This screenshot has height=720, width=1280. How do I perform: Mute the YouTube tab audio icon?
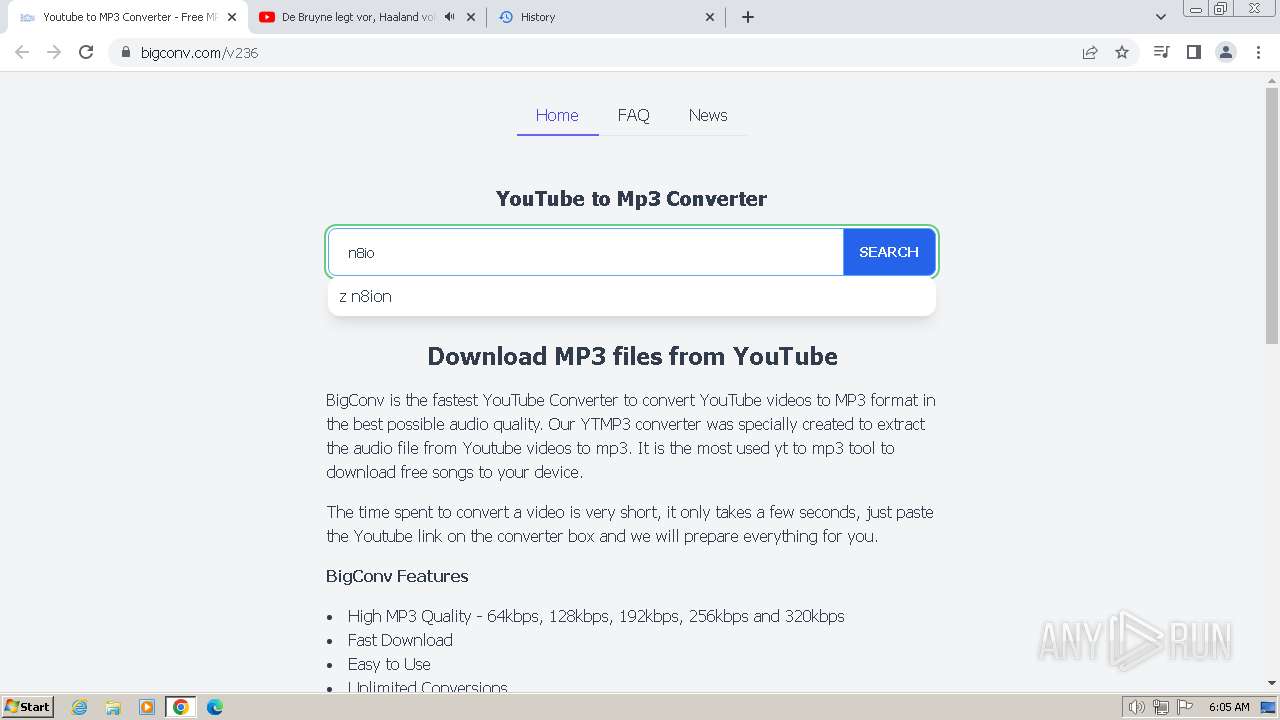pyautogui.click(x=449, y=17)
